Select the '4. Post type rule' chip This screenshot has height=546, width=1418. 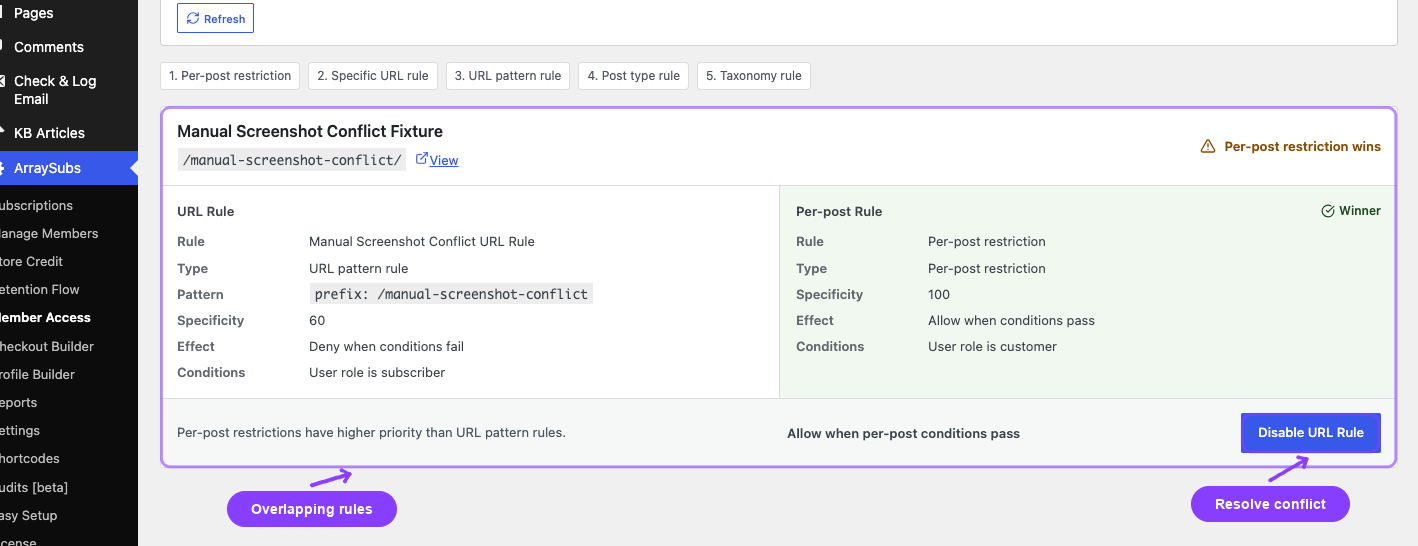[x=633, y=76]
